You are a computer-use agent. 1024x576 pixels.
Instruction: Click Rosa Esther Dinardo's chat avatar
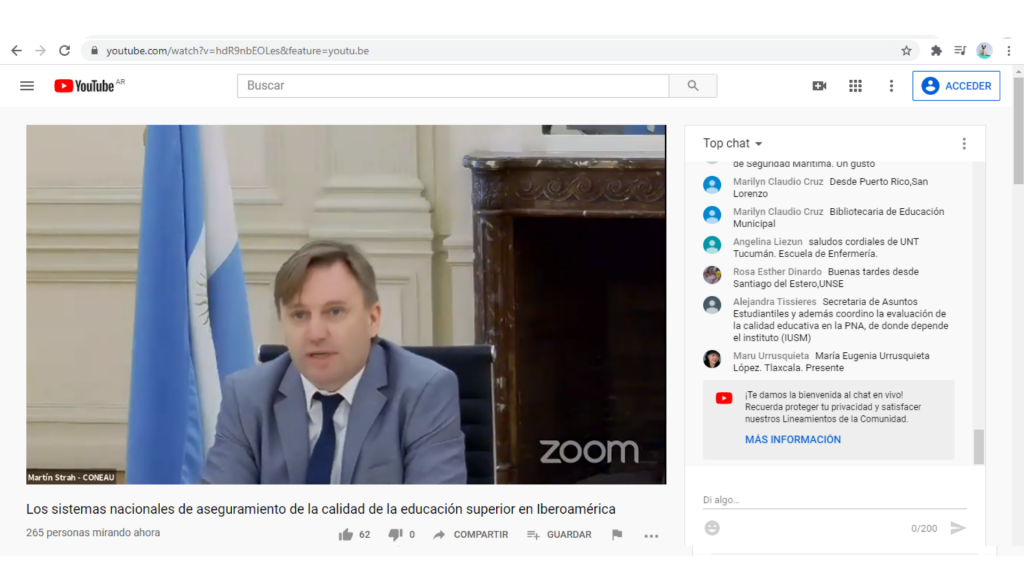pyautogui.click(x=712, y=275)
